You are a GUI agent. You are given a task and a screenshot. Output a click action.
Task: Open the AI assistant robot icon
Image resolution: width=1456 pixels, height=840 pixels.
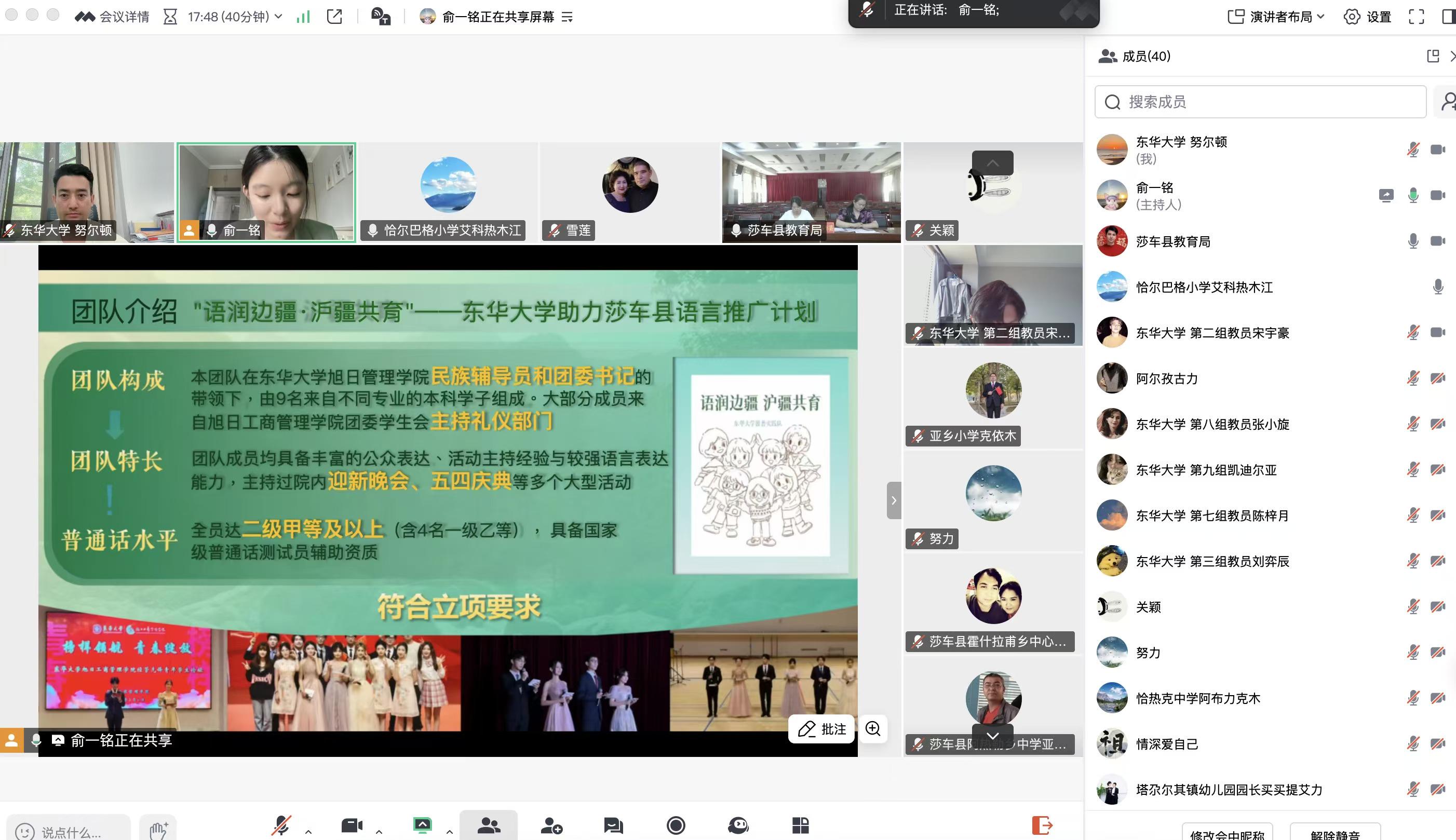(738, 825)
